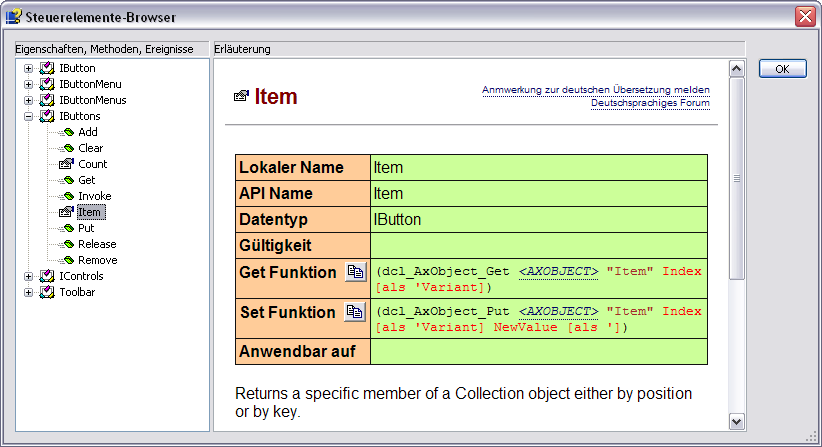Select the Get tree item

click(86, 180)
